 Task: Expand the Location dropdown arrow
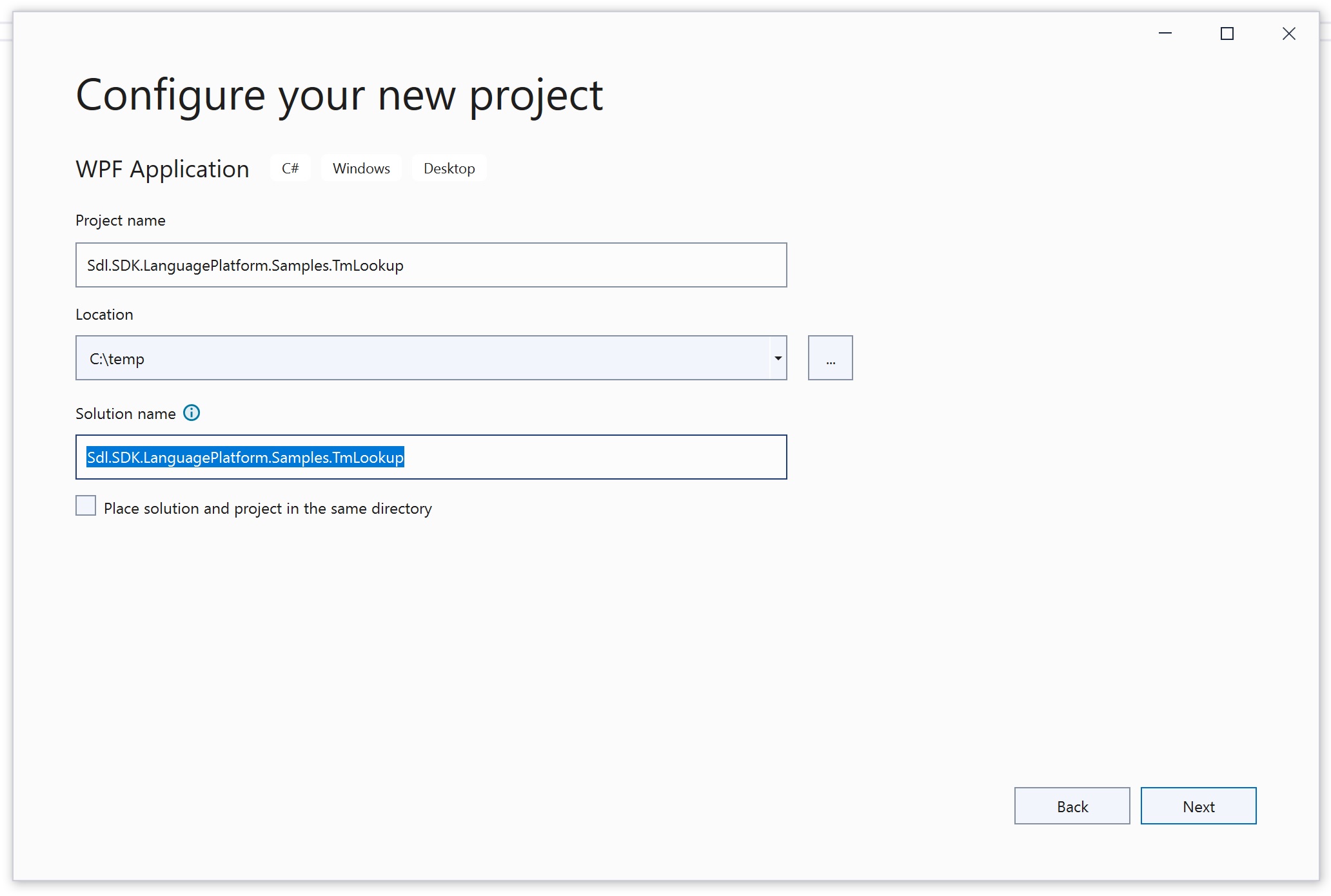point(778,358)
